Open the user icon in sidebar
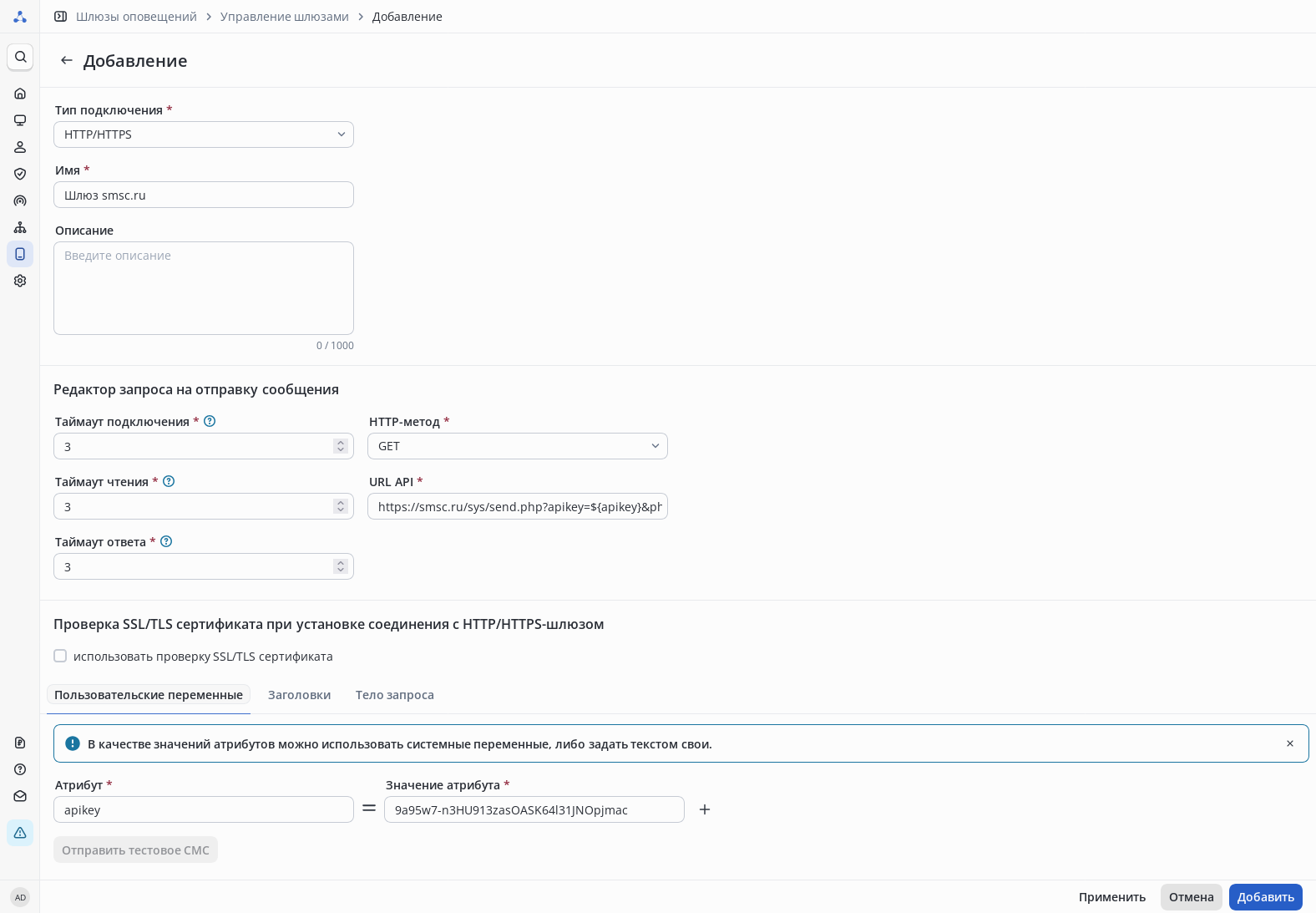1316x913 pixels. point(20,147)
